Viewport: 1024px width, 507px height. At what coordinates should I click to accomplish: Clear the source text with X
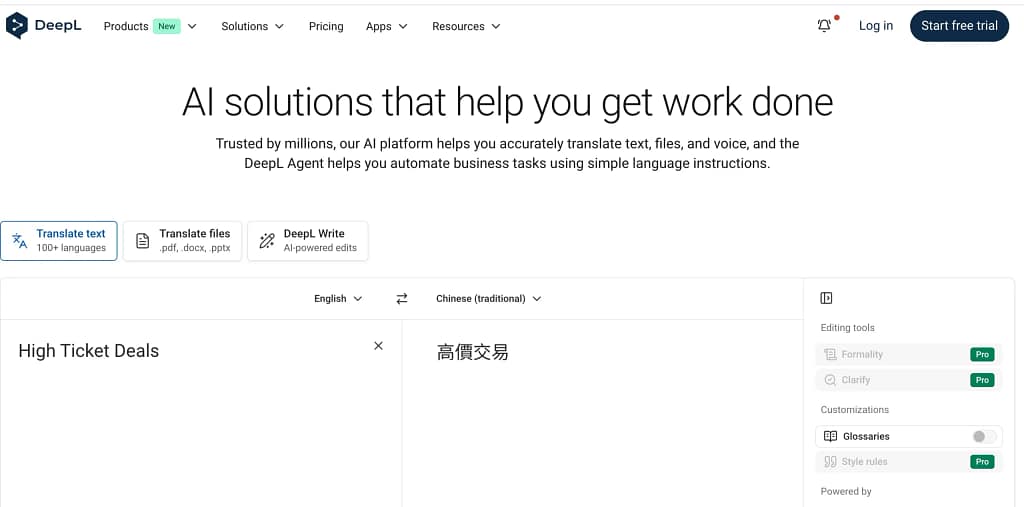[x=378, y=346]
